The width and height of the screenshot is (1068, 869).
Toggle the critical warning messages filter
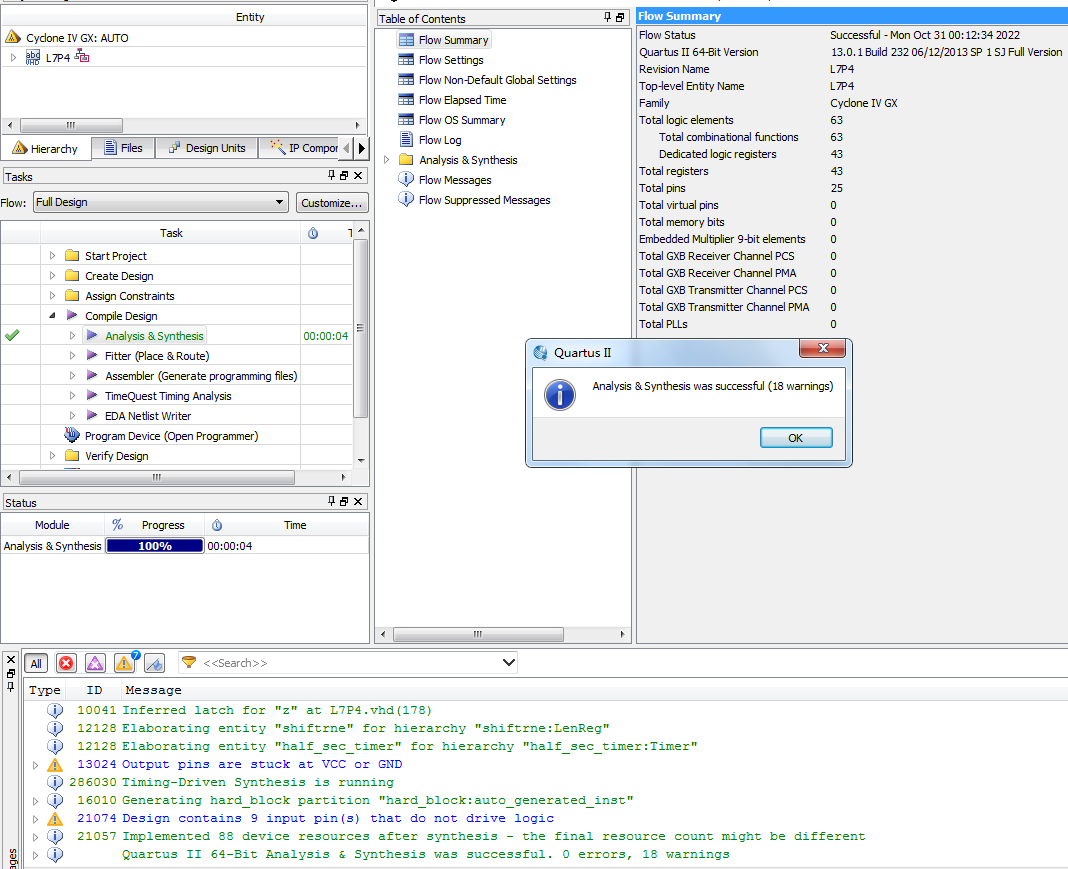(95, 663)
